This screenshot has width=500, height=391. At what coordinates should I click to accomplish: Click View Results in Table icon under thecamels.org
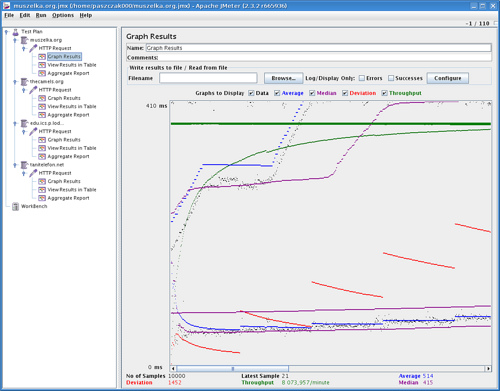tap(42, 107)
